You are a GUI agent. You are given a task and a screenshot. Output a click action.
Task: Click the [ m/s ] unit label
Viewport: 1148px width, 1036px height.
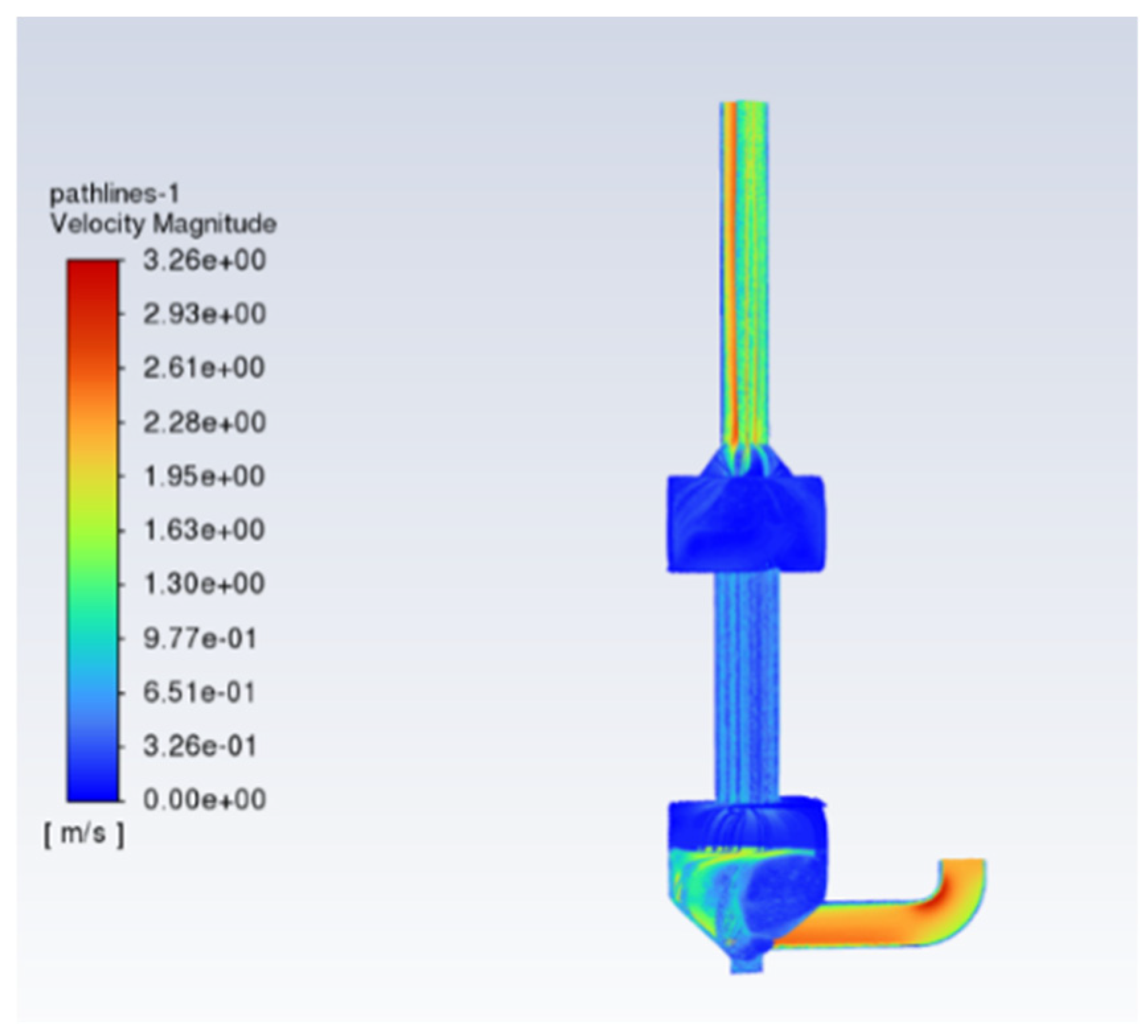tap(84, 834)
